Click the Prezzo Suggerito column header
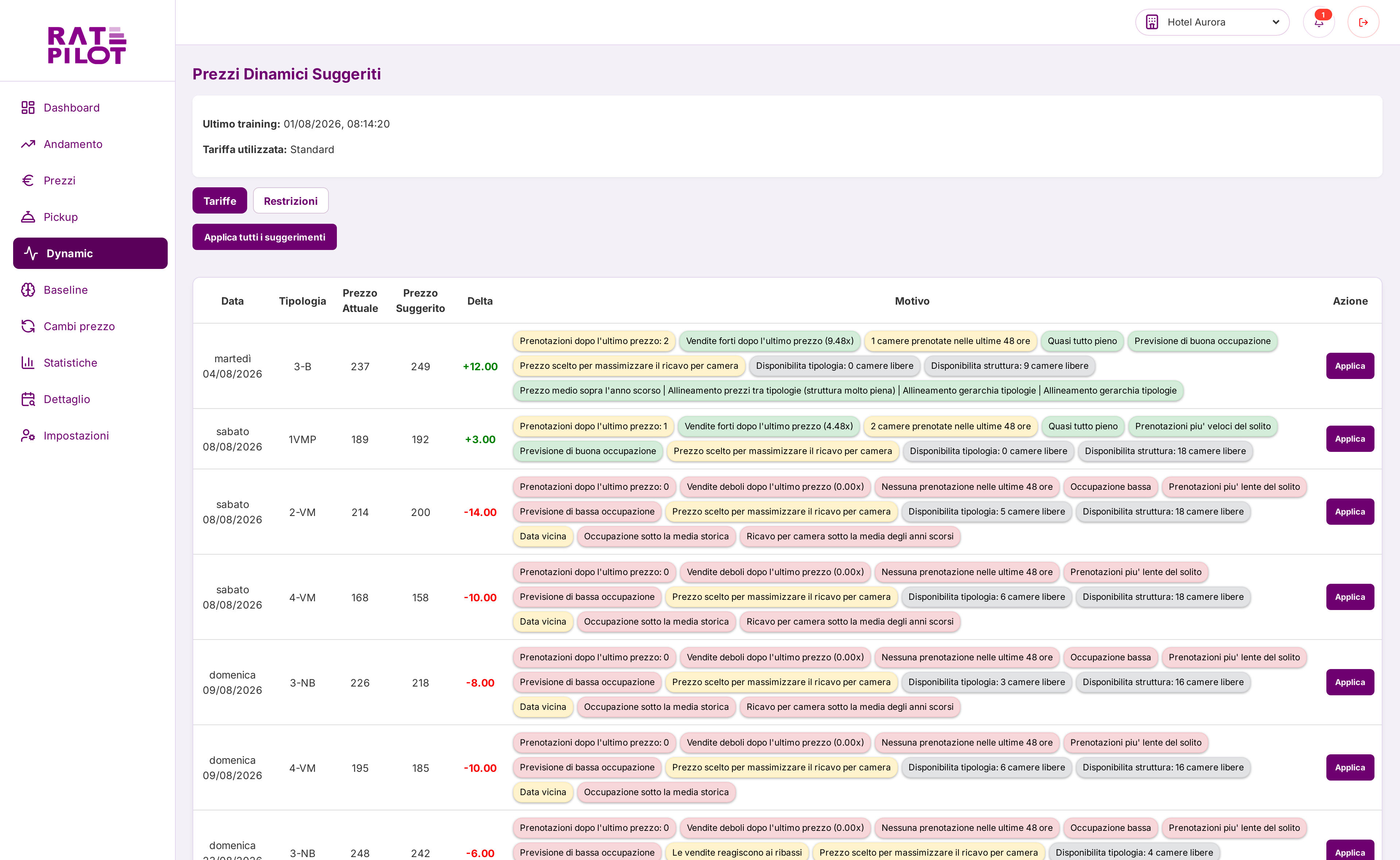Viewport: 1400px width, 860px height. [x=420, y=300]
